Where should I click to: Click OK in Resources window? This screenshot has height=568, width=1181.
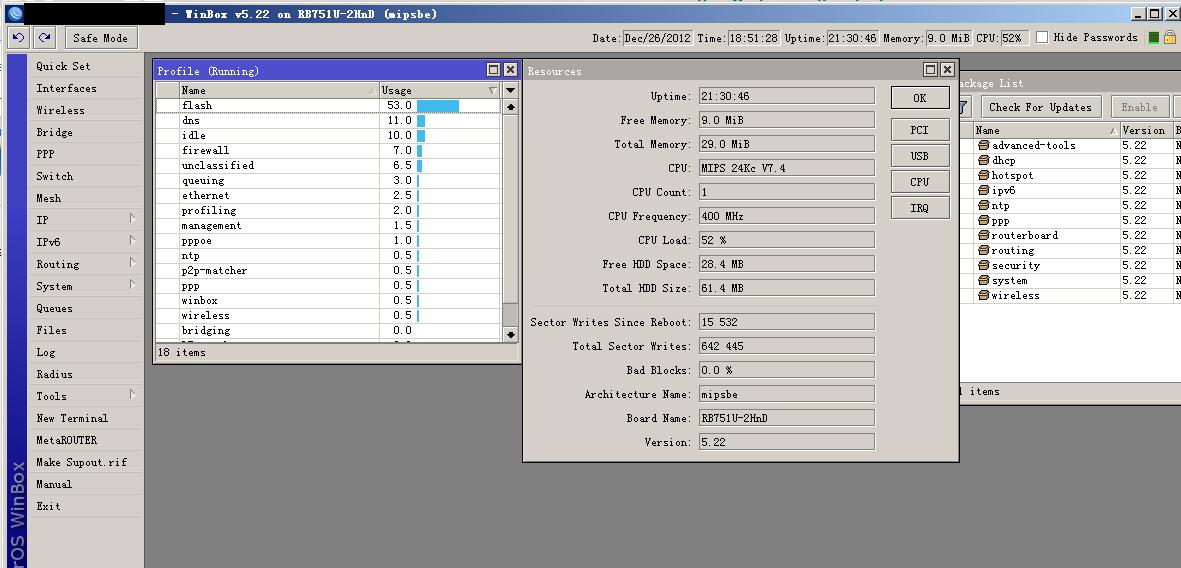[x=920, y=98]
